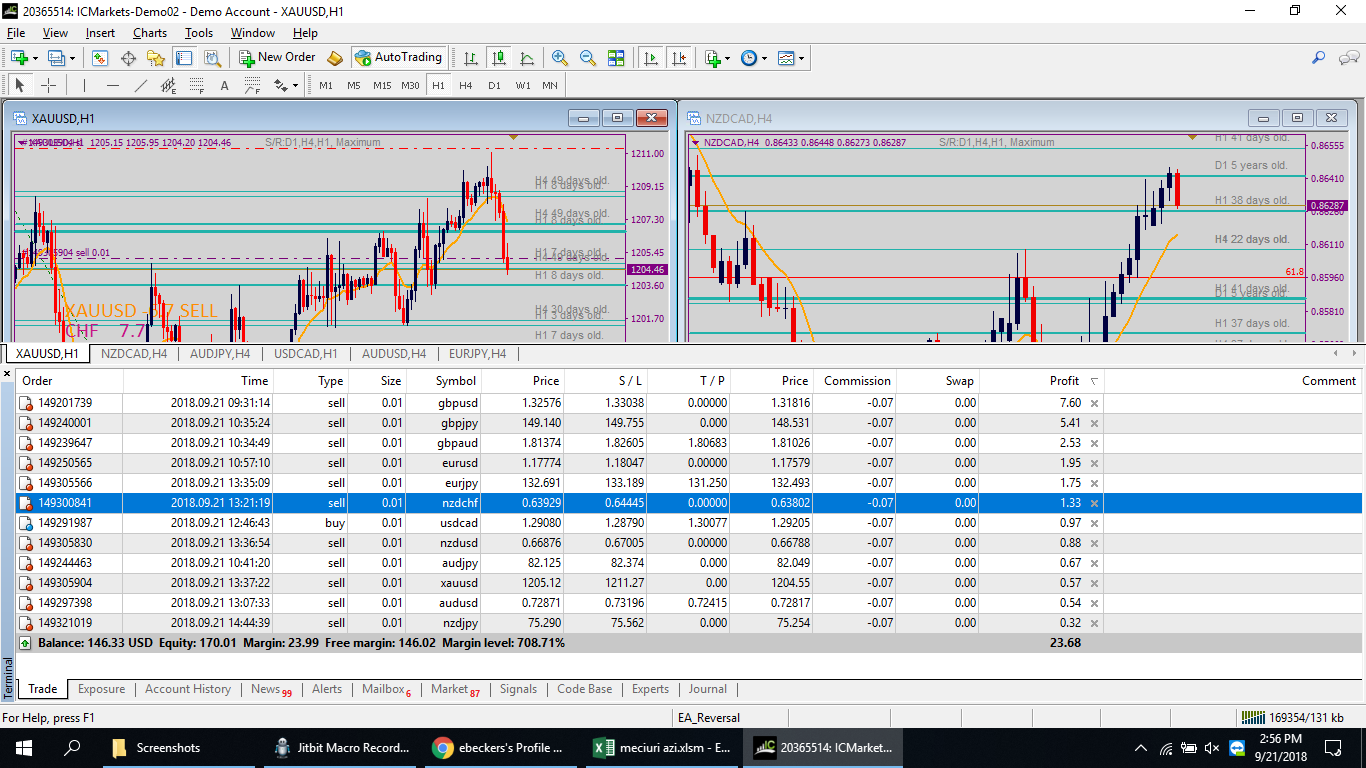Open the Charts menu
1366x768 pixels.
pos(150,33)
